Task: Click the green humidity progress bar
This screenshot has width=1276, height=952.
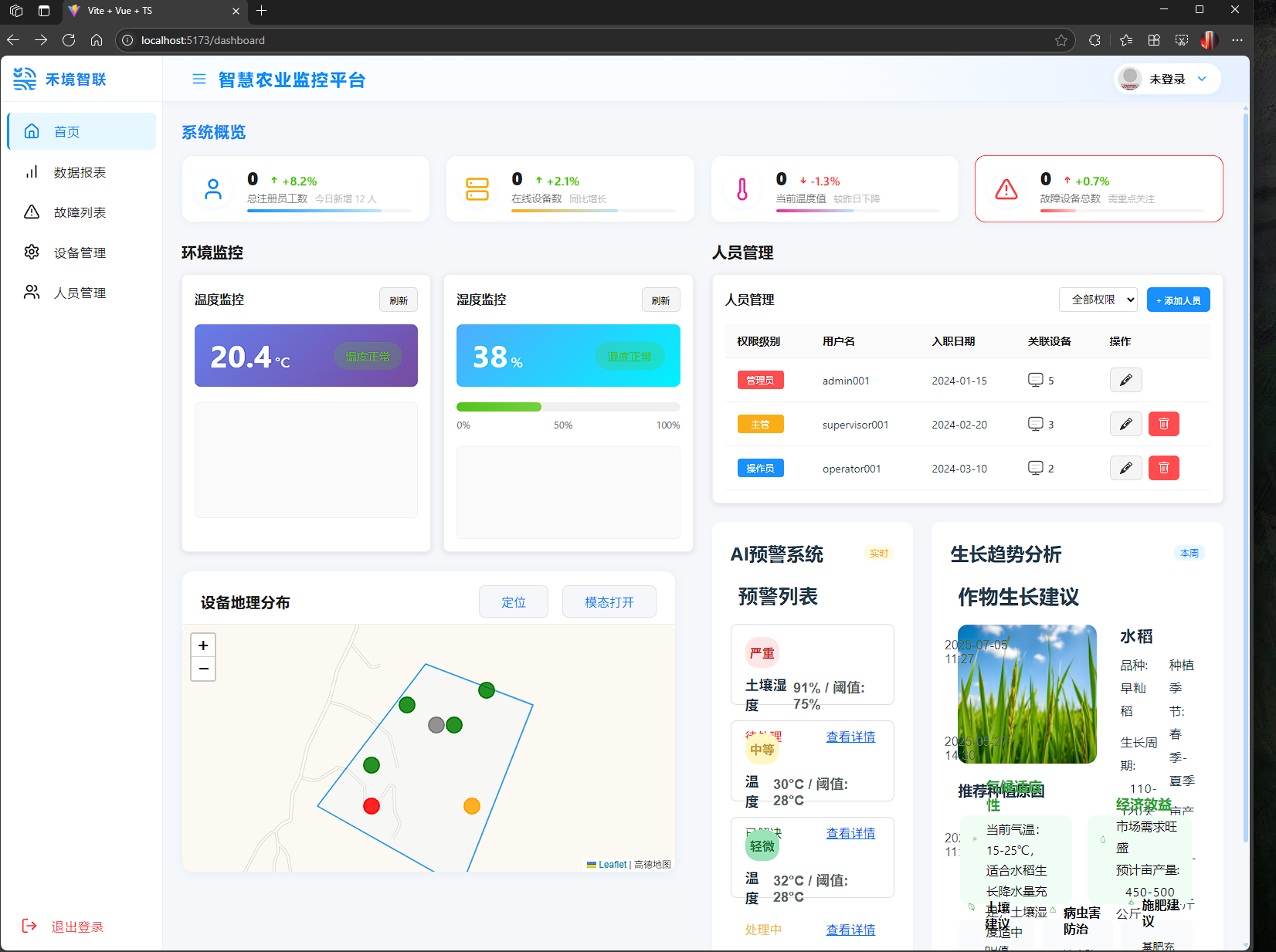Action: tap(499, 407)
